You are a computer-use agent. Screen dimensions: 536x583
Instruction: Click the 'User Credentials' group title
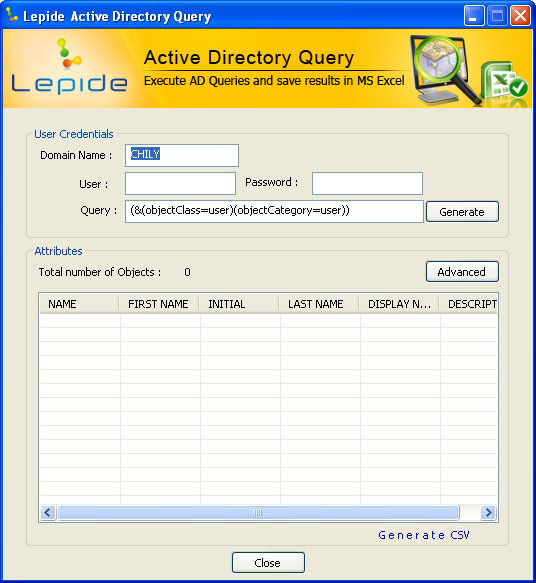(x=74, y=134)
